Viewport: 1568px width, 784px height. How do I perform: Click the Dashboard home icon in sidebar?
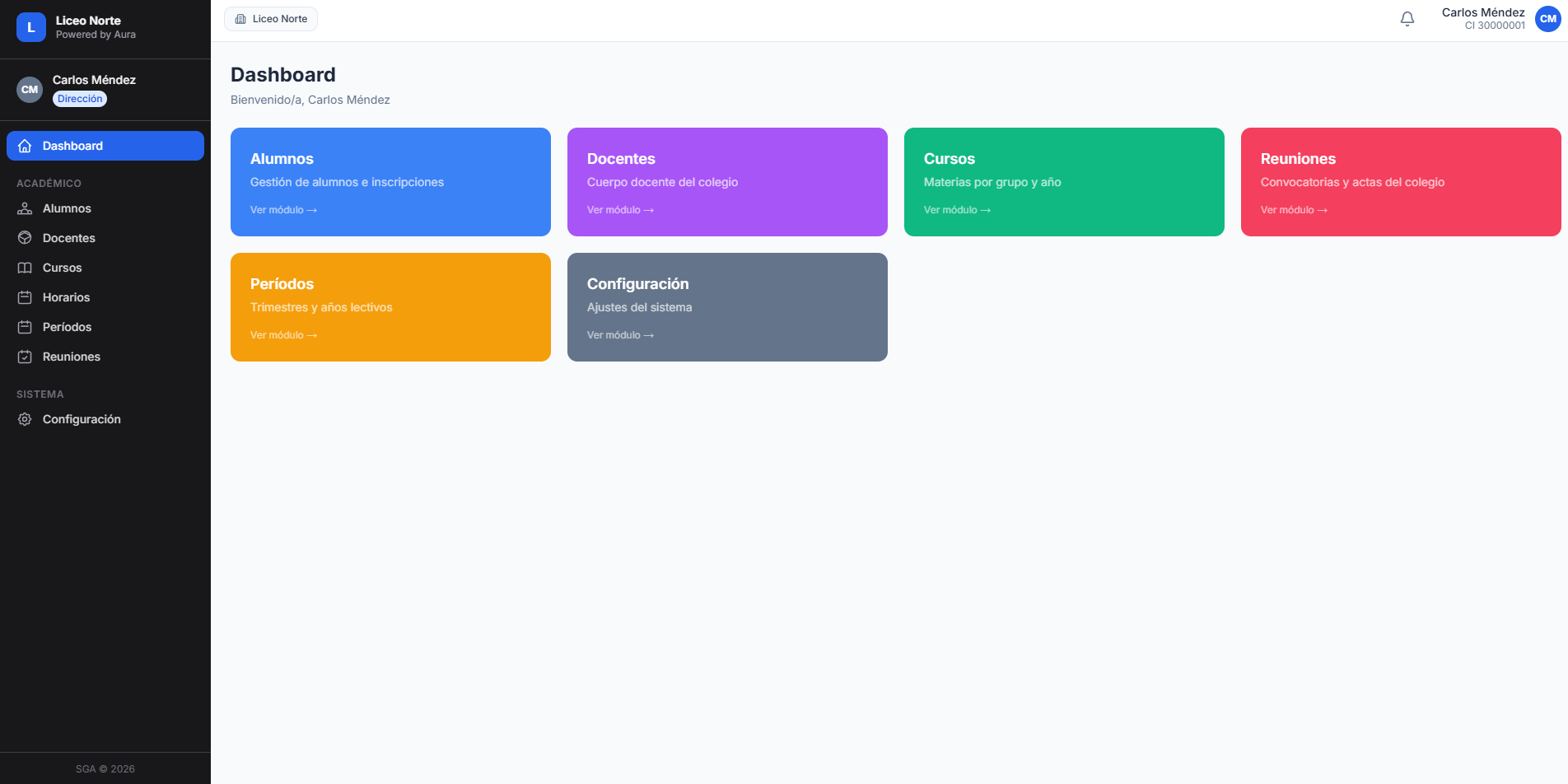point(25,146)
